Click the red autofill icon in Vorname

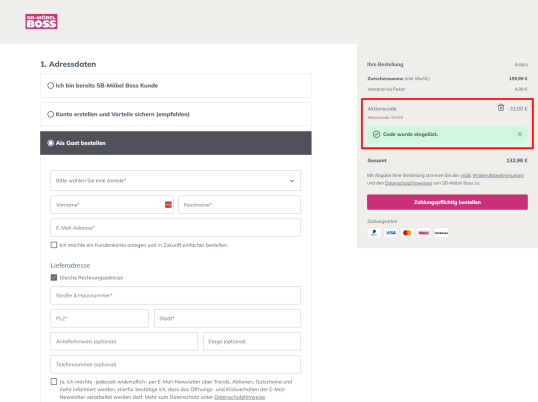click(x=168, y=204)
